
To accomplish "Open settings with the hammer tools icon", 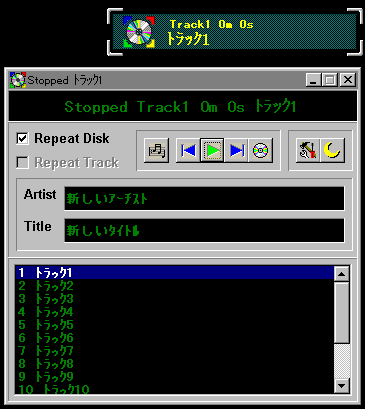I will click(308, 150).
